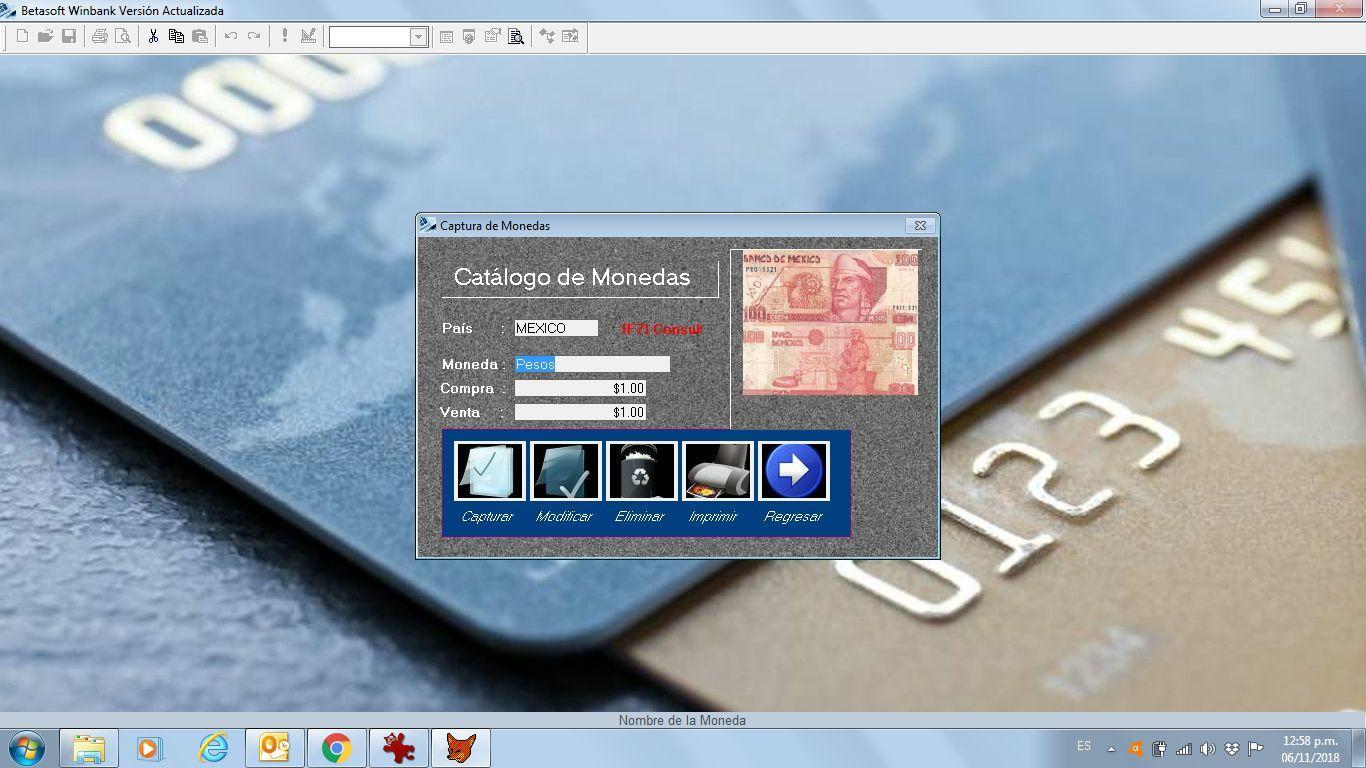Click the exclamation mark Run icon
The image size is (1366, 768).
285,36
